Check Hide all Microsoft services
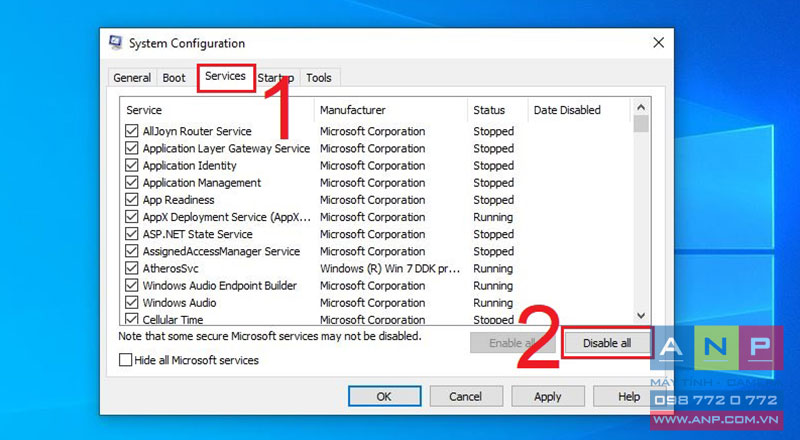 pyautogui.click(x=125, y=360)
